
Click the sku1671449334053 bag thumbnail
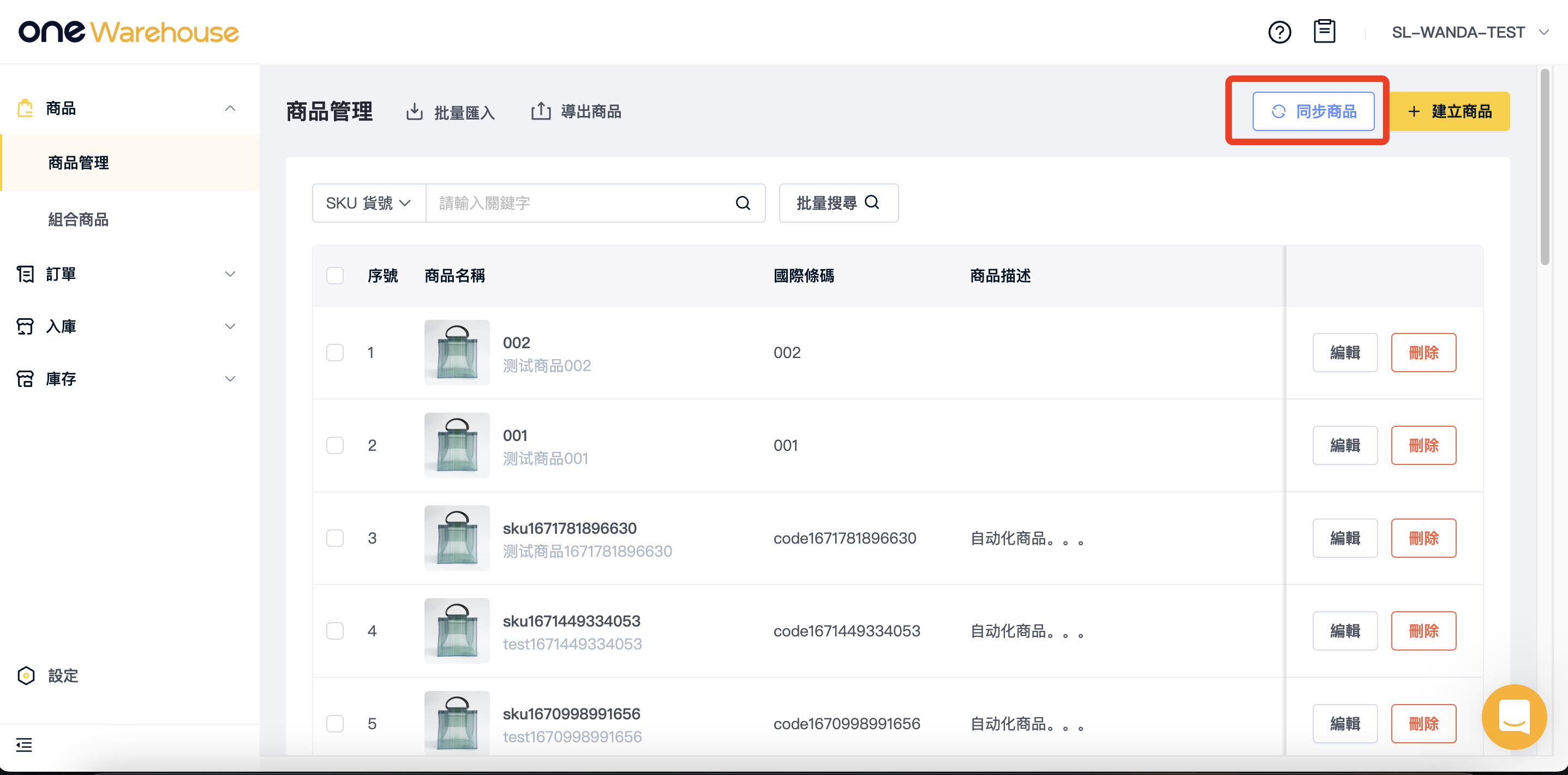point(457,631)
